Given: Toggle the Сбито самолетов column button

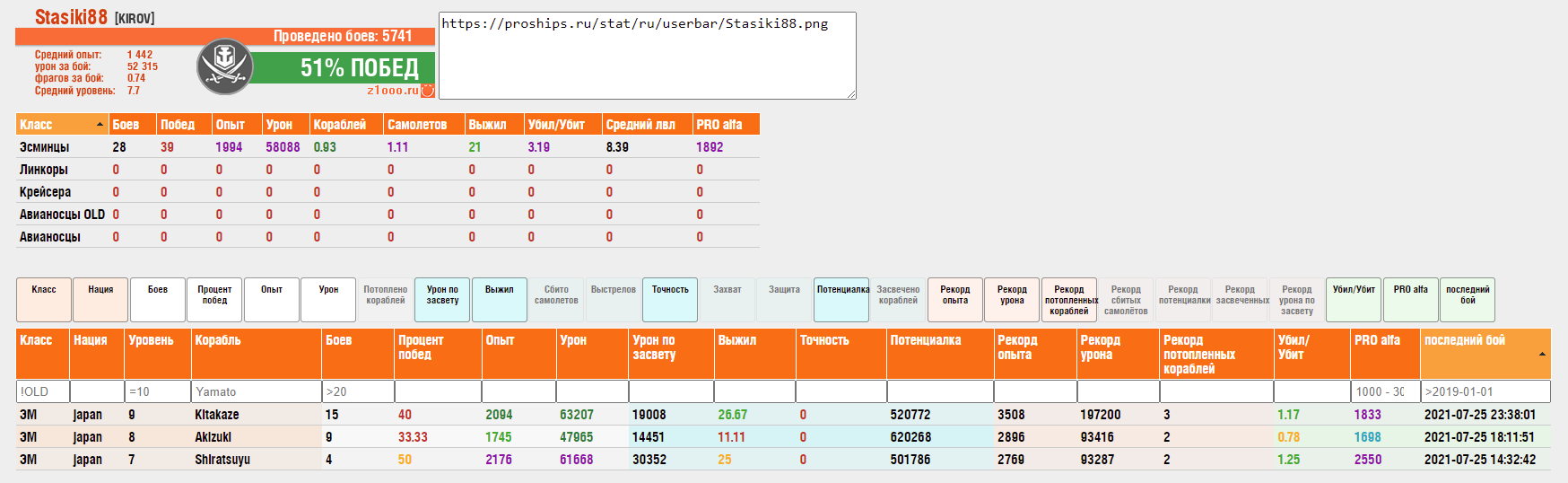Looking at the screenshot, I should point(556,299).
